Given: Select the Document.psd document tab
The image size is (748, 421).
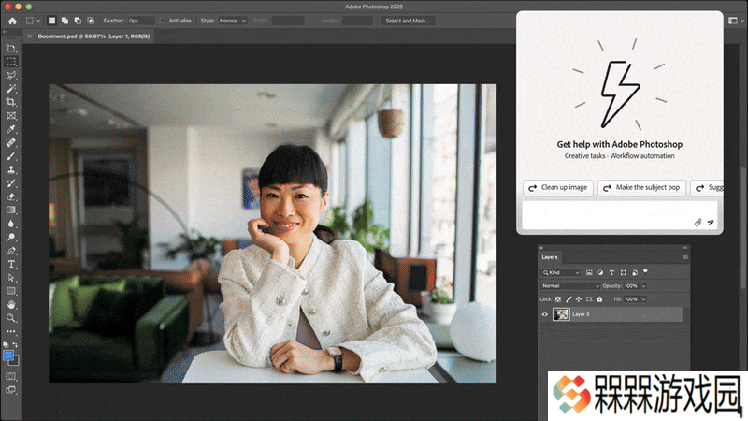Looking at the screenshot, I should coord(94,36).
